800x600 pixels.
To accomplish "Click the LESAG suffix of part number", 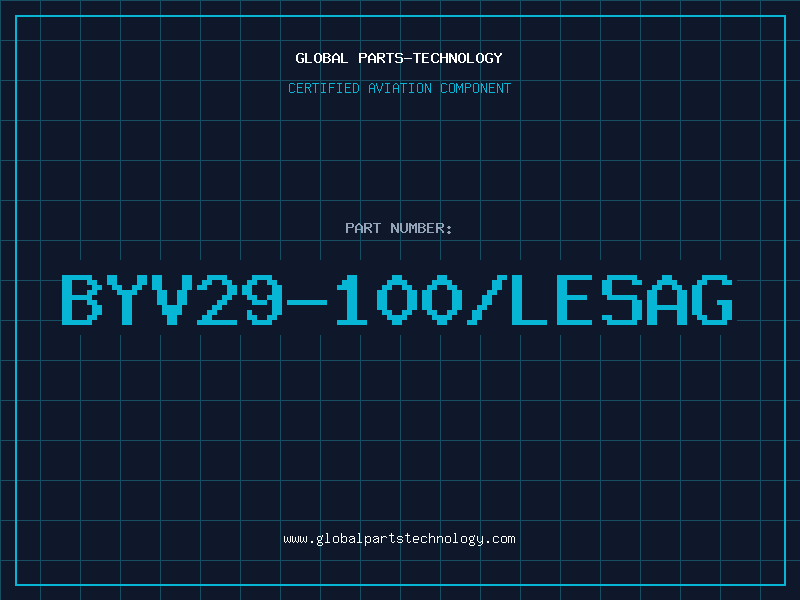I will tap(622, 300).
